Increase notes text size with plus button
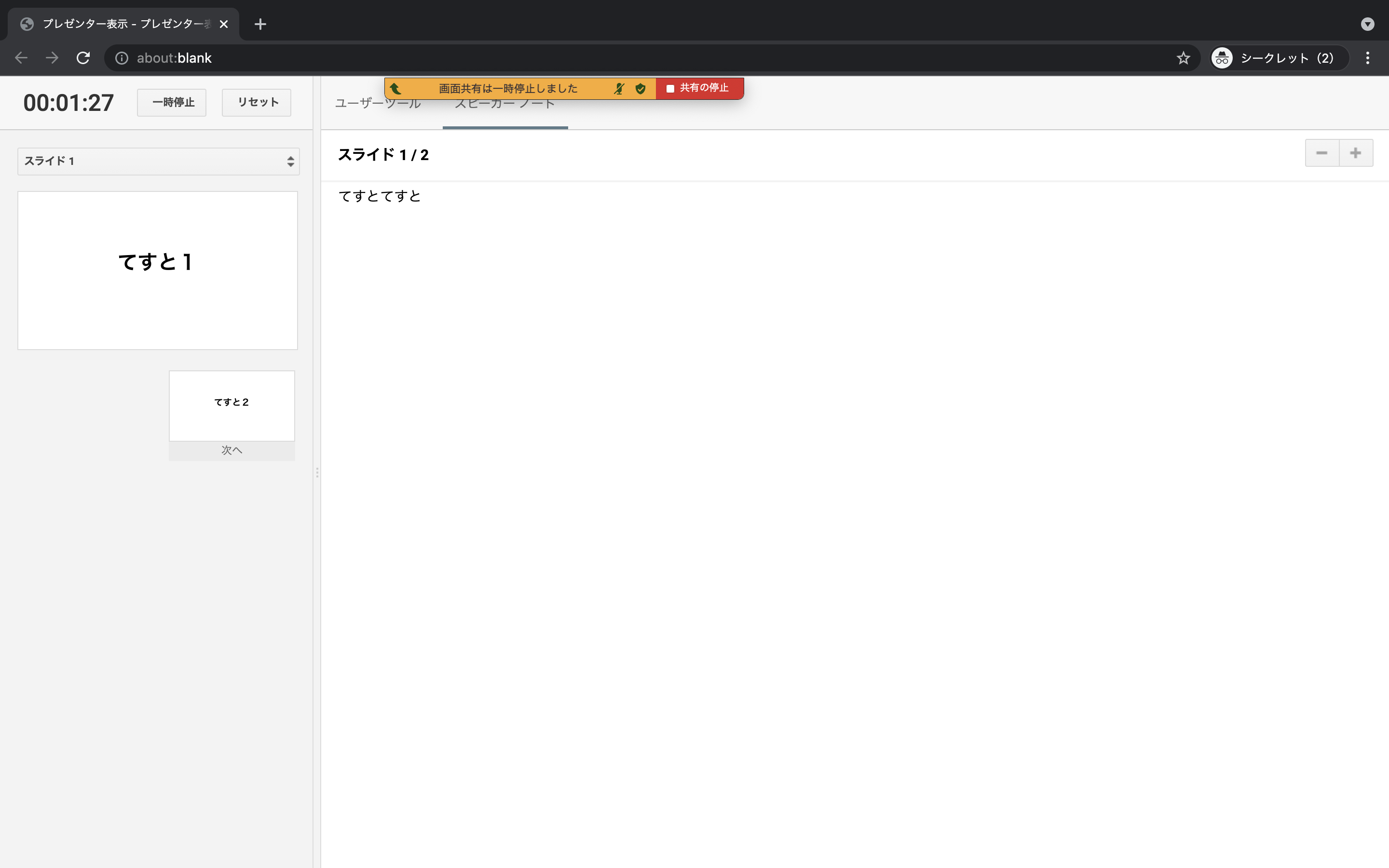This screenshot has width=1389, height=868. (1356, 153)
